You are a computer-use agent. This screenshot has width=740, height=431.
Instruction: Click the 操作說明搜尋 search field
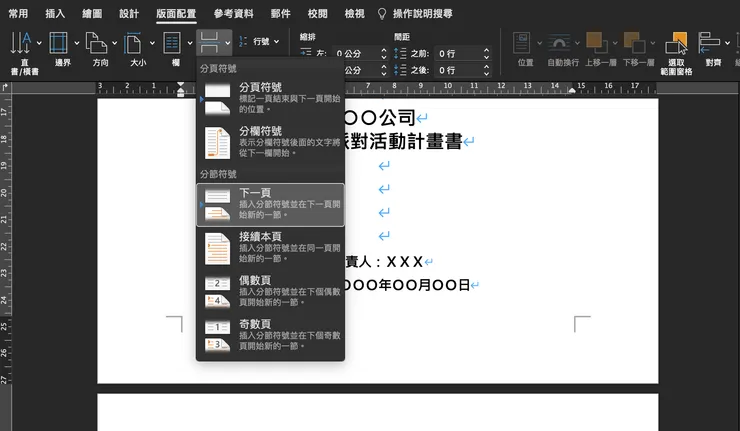pyautogui.click(x=422, y=14)
